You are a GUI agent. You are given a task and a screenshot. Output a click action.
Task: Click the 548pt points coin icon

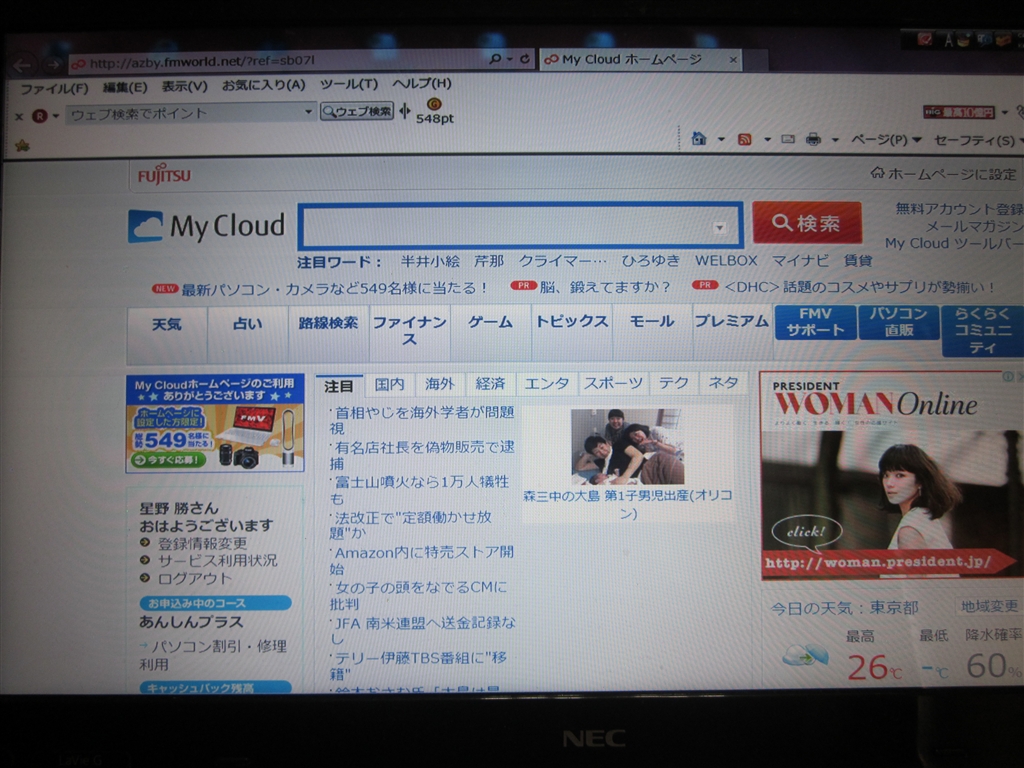[x=434, y=104]
